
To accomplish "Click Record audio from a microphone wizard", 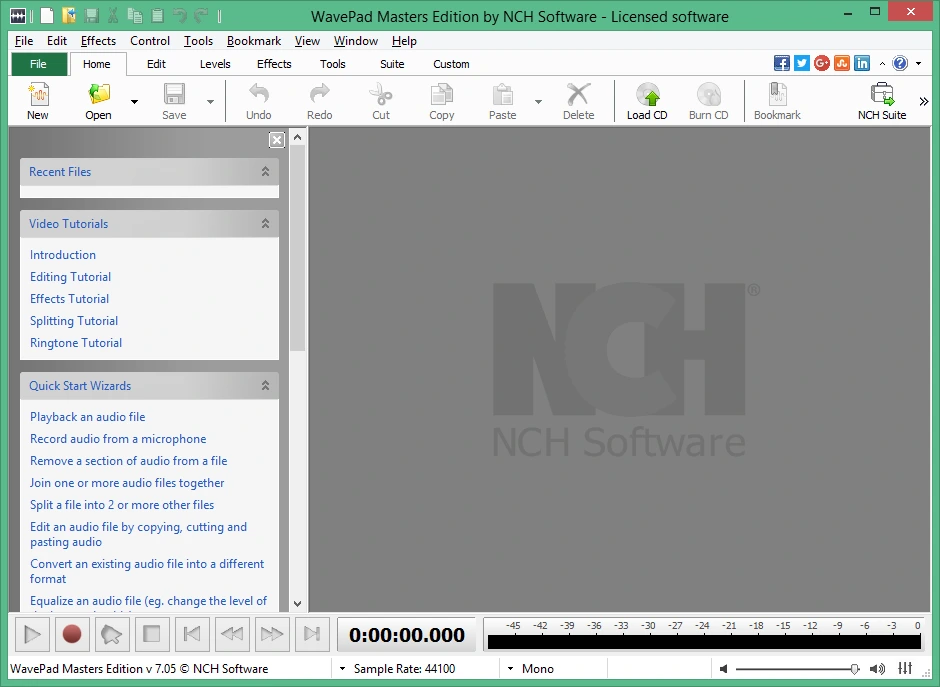I will point(118,439).
